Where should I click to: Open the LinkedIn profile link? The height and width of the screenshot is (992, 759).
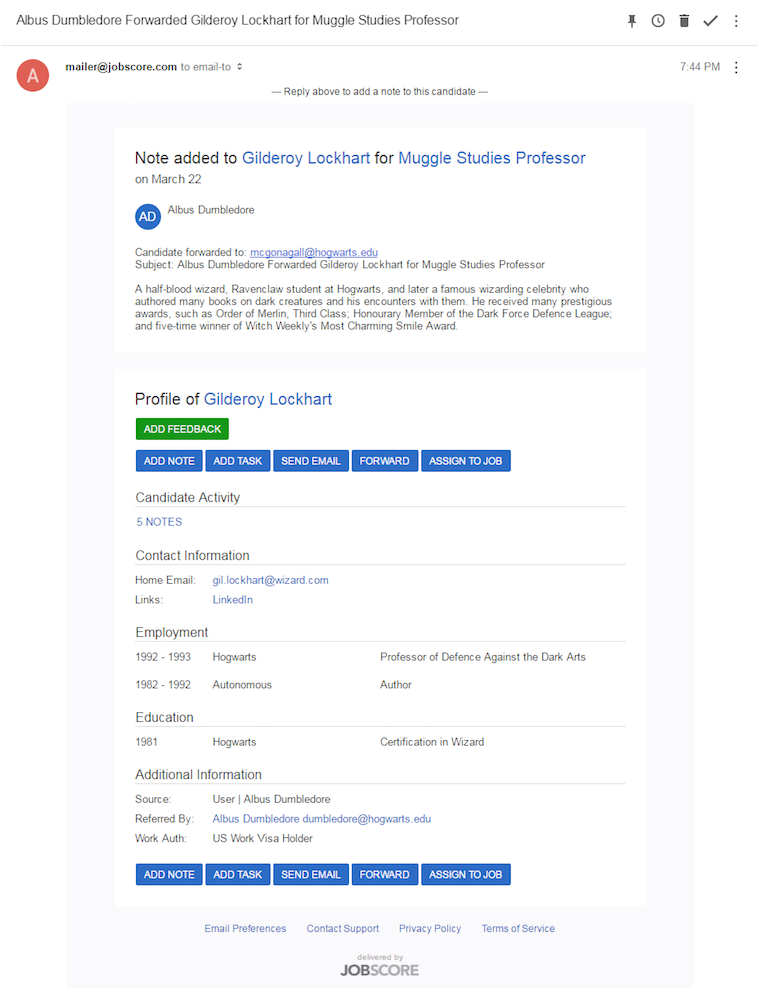coord(232,600)
